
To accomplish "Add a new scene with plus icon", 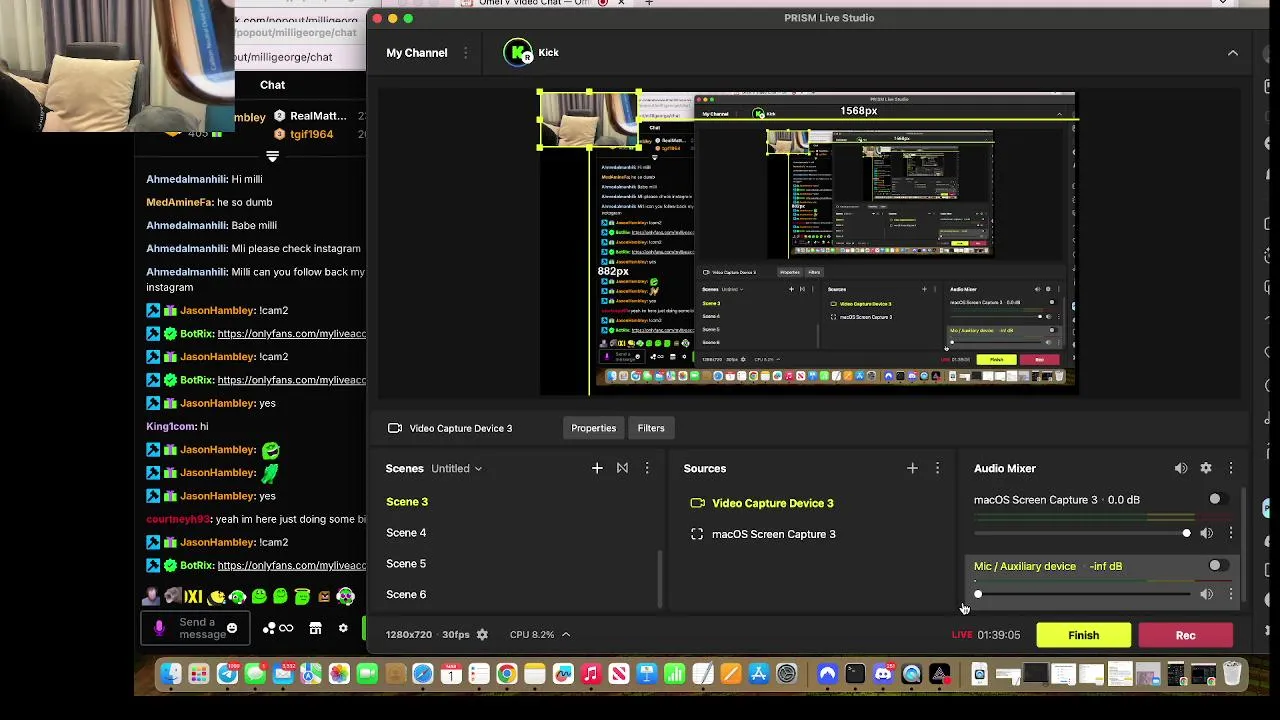I will coord(597,468).
